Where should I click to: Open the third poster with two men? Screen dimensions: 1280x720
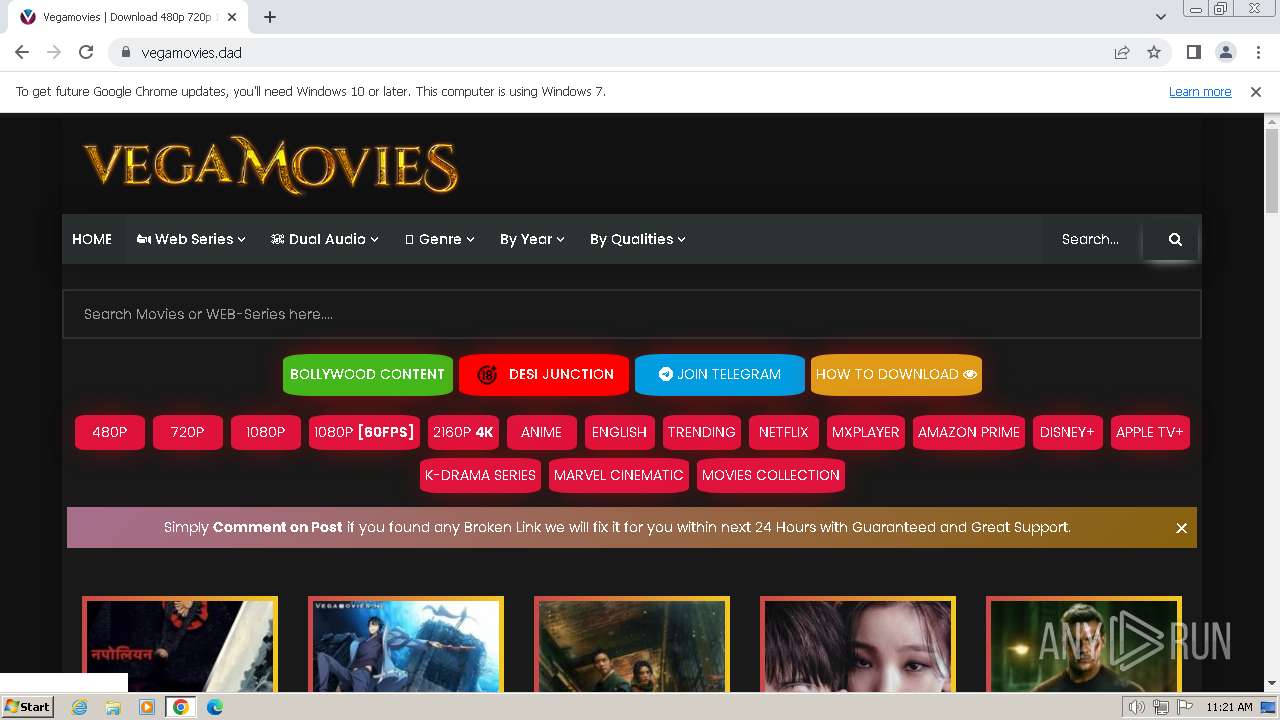[632, 645]
